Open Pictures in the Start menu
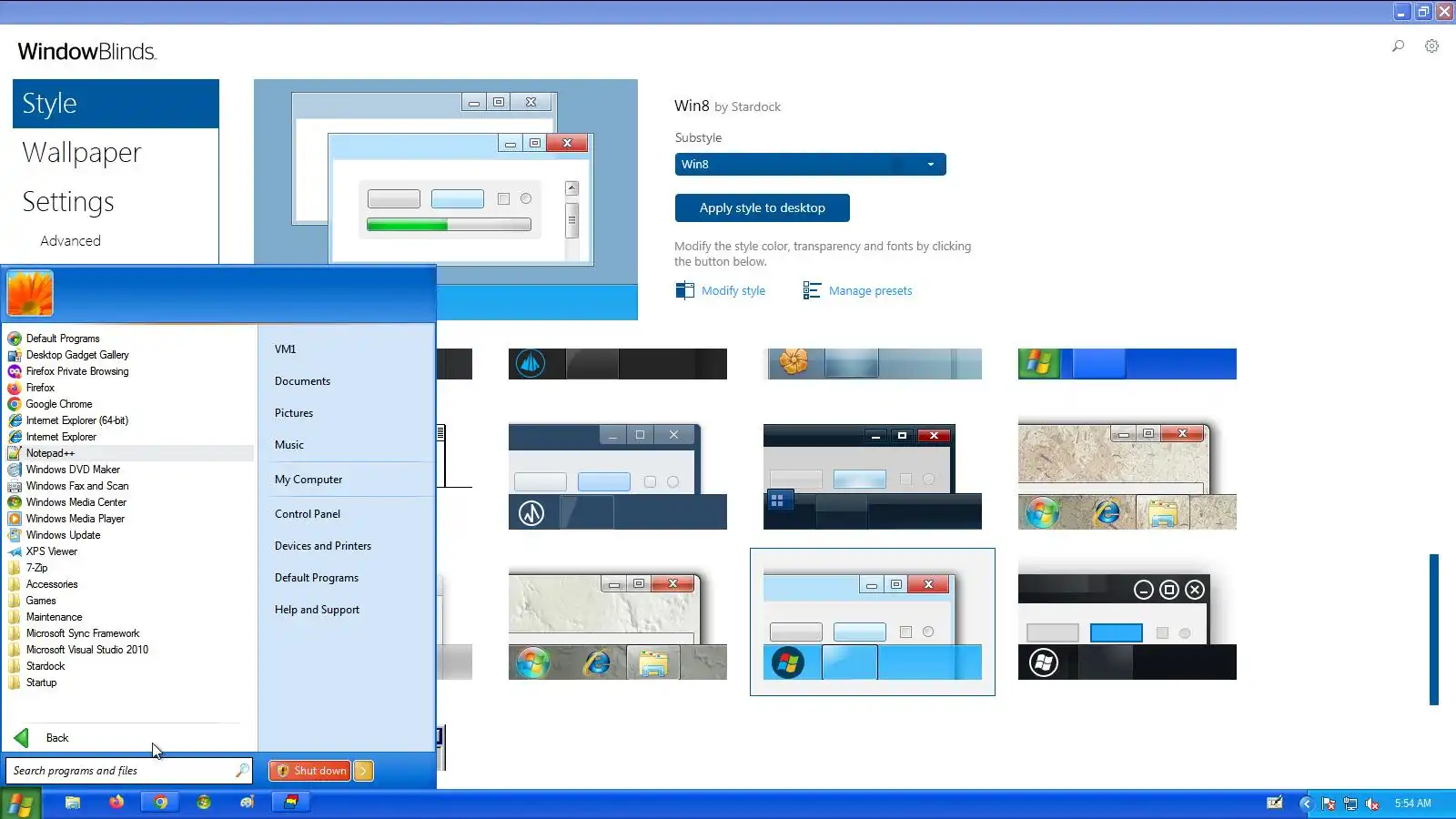The image size is (1456, 819). tap(294, 413)
